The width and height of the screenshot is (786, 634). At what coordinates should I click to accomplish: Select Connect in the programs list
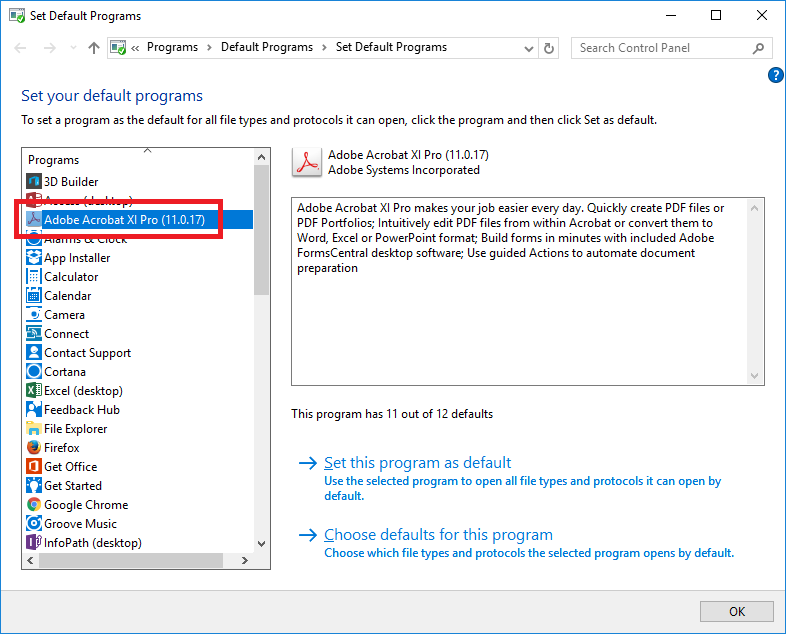[x=66, y=334]
